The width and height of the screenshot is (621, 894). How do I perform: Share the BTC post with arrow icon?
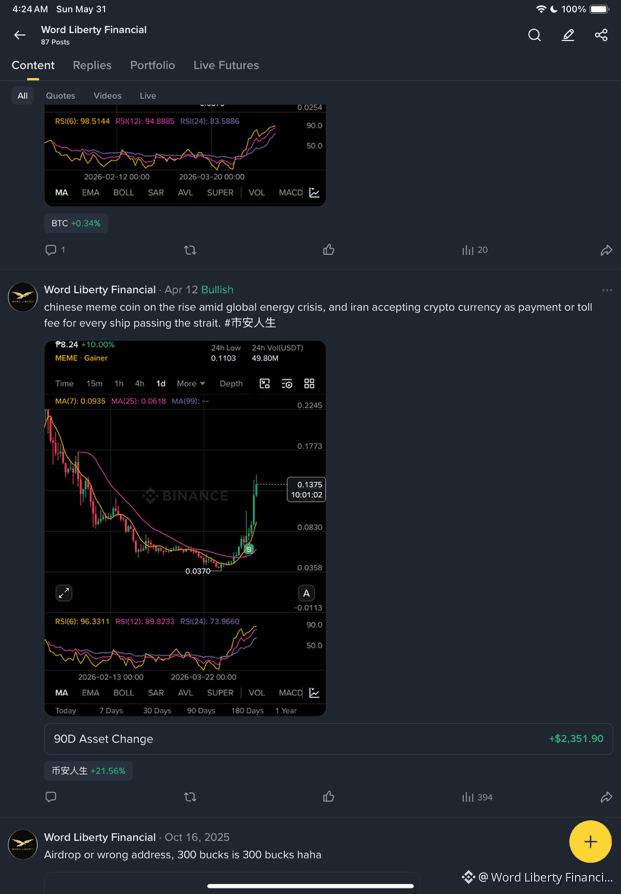coord(606,250)
